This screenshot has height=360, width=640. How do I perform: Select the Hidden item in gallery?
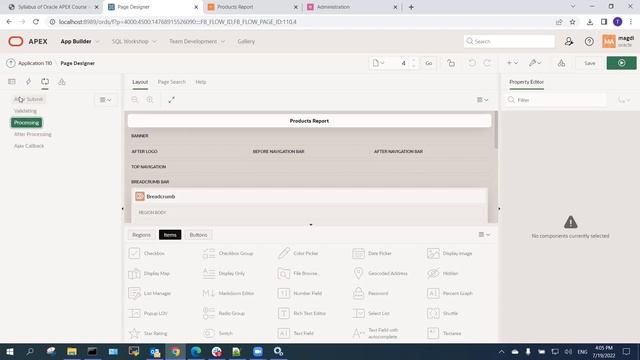click(443, 273)
